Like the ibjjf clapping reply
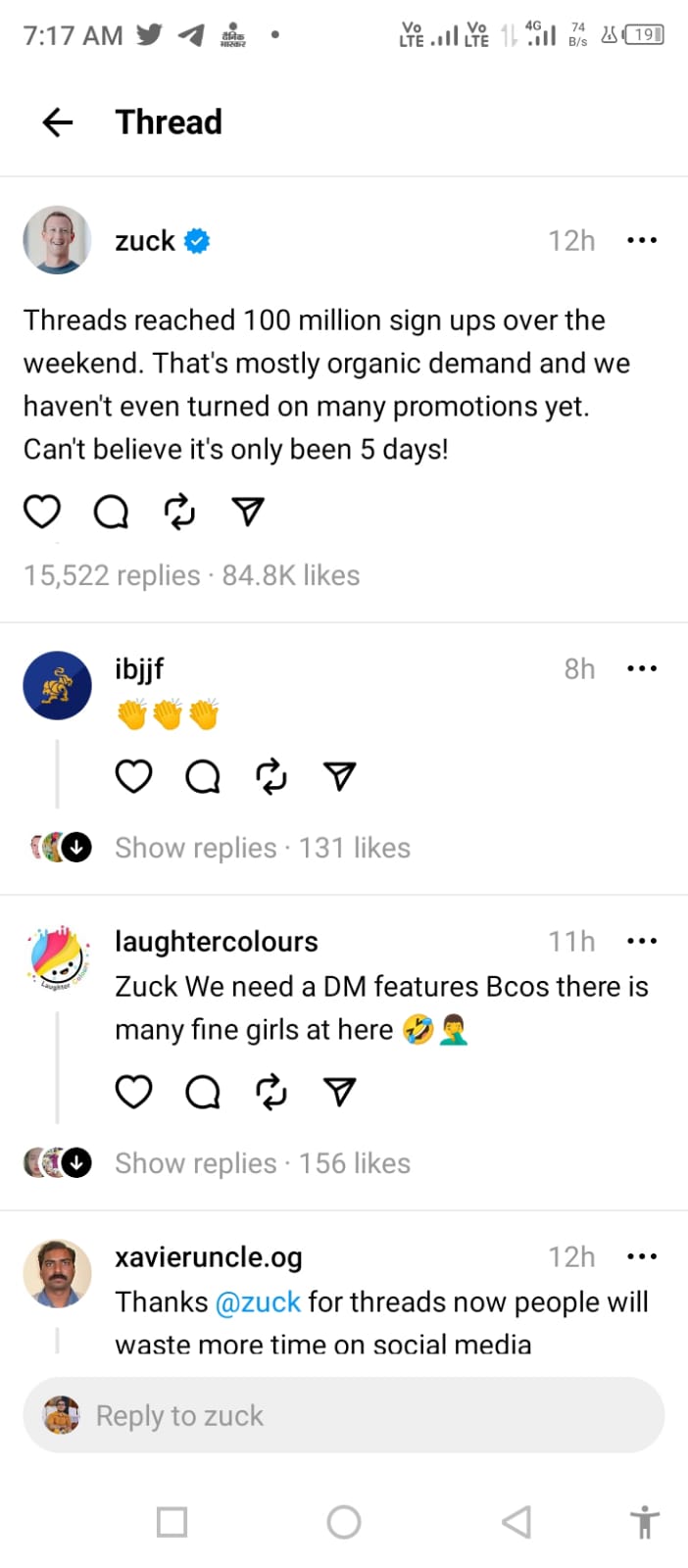Screen dimensions: 688x1568 (x=134, y=776)
